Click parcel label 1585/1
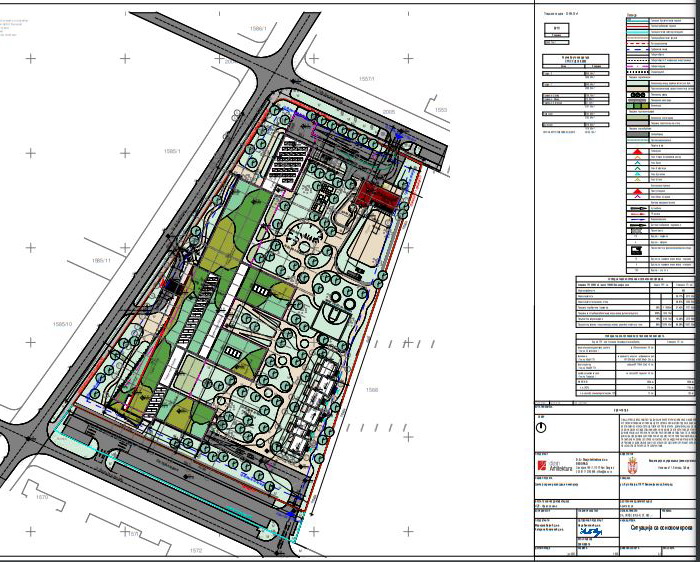700x562 pixels. (171, 151)
